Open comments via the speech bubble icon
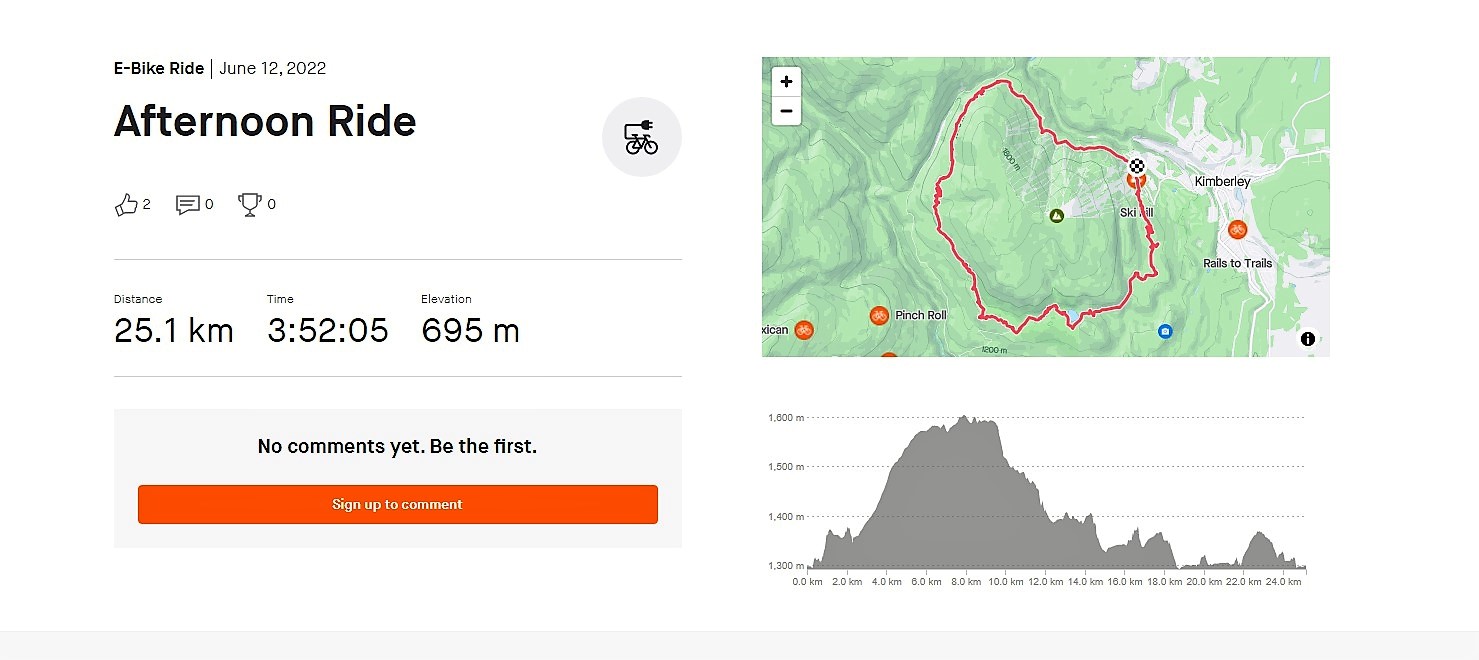Screen dimensions: 1479x660 188,203
